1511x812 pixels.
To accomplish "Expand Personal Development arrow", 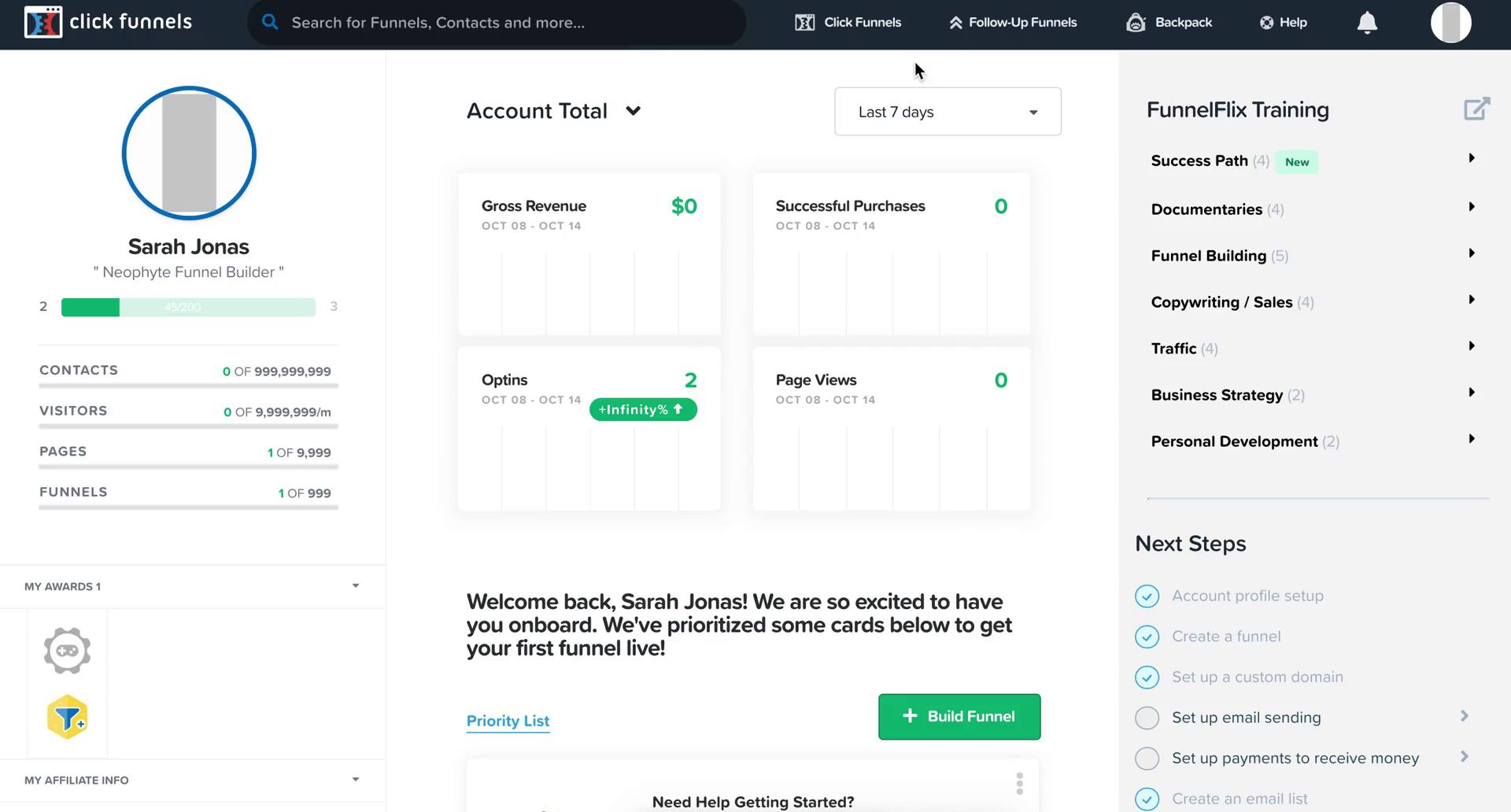I will [1471, 439].
